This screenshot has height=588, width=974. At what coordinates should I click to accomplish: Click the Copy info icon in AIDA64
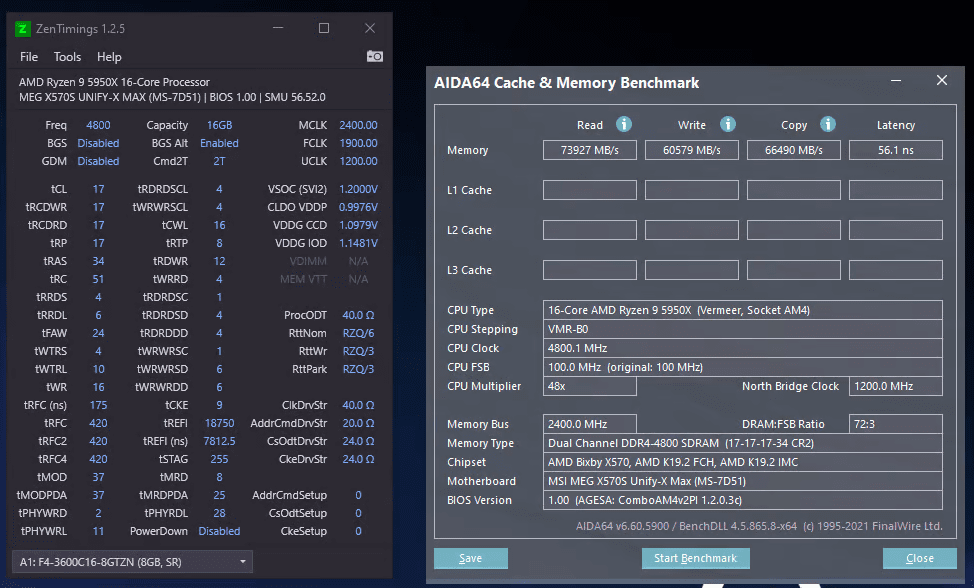point(827,124)
